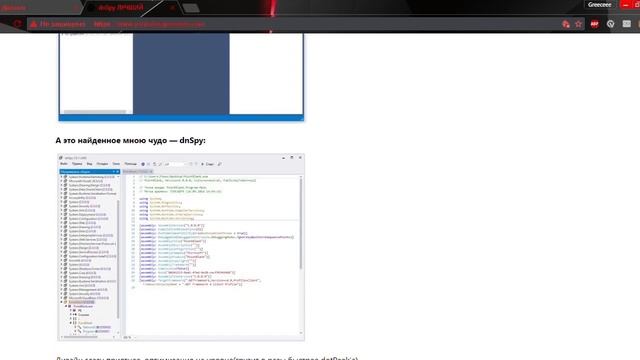640x360 pixels.
Task: Open the translate icon in address bar
Action: tap(566, 24)
